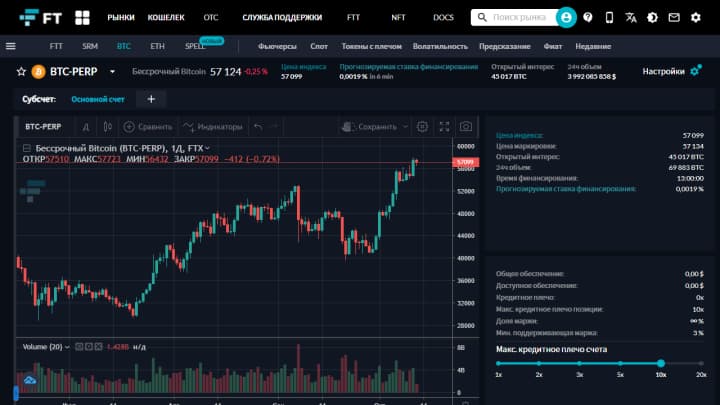Screen dimensions: 720x405
Task: Collapse the chart legend toggle box
Action: (x=27, y=148)
